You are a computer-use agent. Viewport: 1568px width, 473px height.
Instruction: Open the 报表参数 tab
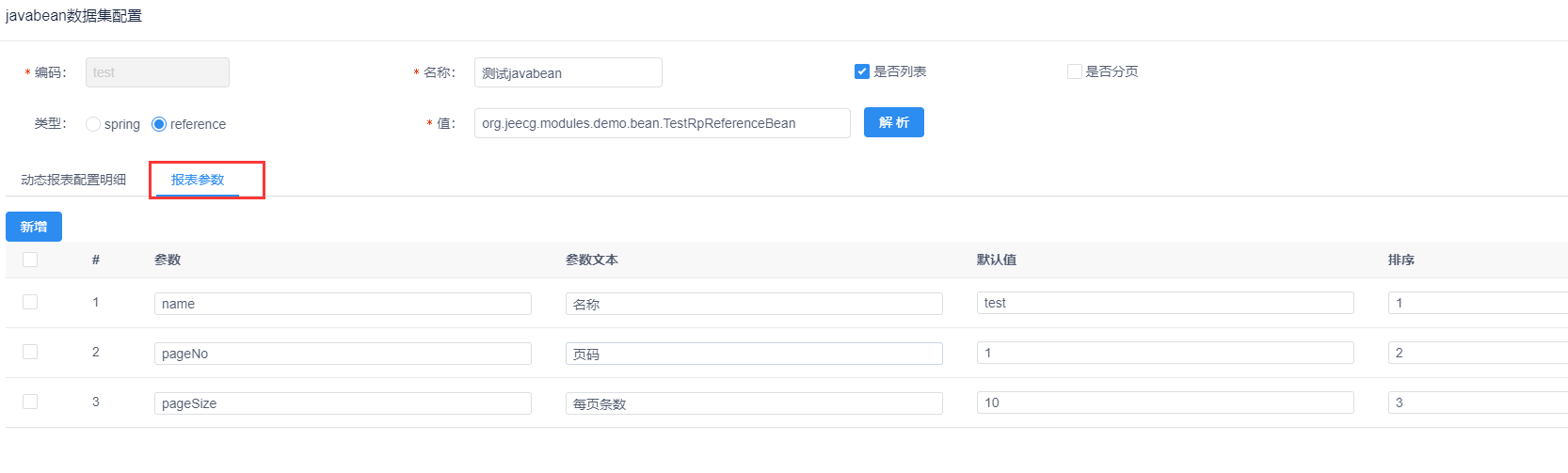tap(198, 180)
